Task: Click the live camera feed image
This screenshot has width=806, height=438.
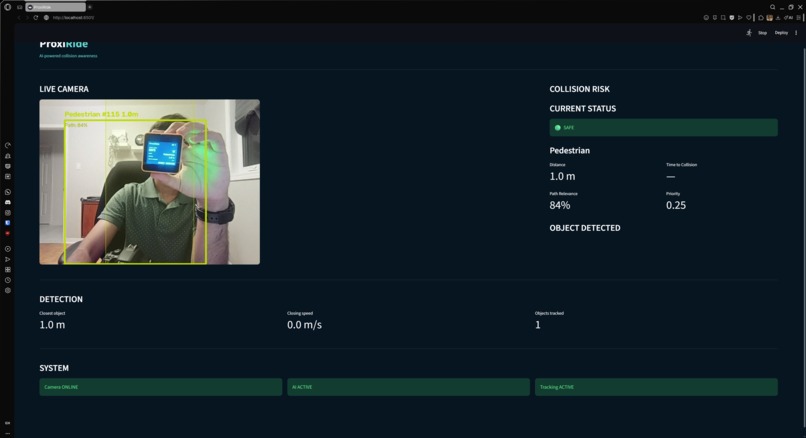Action: coord(150,182)
